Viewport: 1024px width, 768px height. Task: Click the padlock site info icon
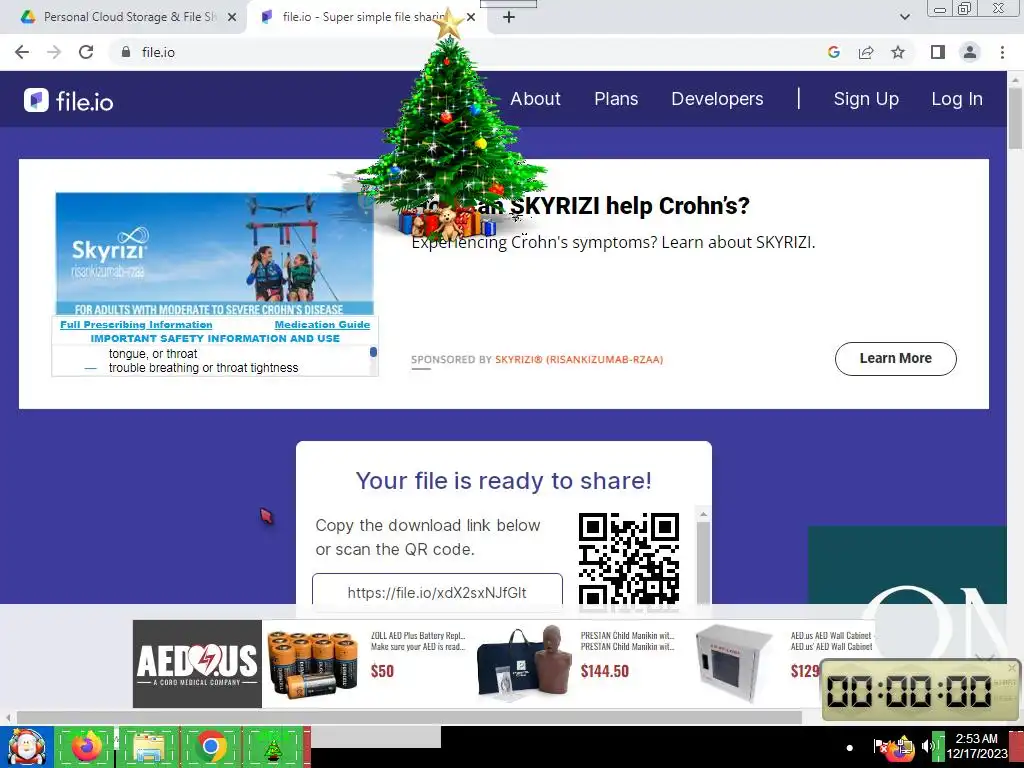(x=126, y=52)
